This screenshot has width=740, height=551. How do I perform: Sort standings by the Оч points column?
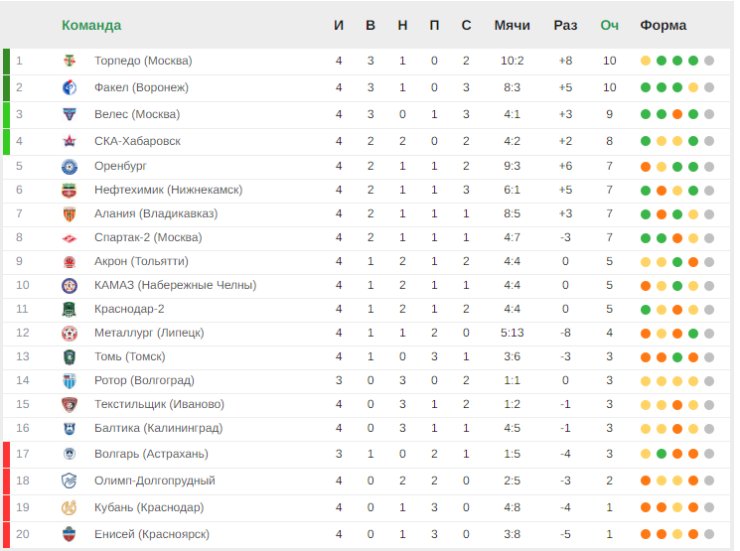(609, 25)
